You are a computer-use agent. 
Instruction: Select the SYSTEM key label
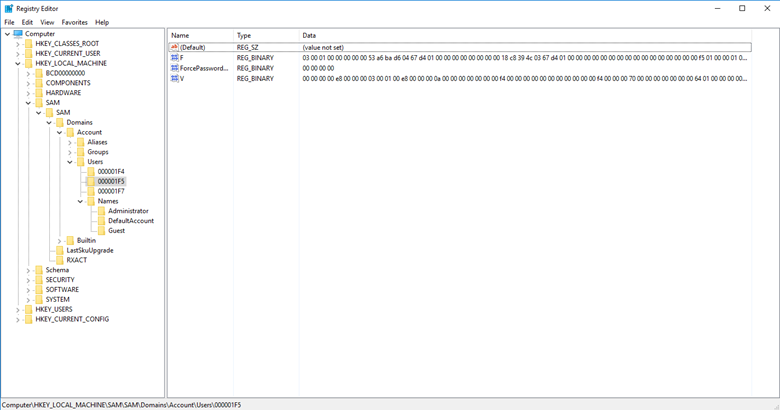pyautogui.click(x=58, y=300)
